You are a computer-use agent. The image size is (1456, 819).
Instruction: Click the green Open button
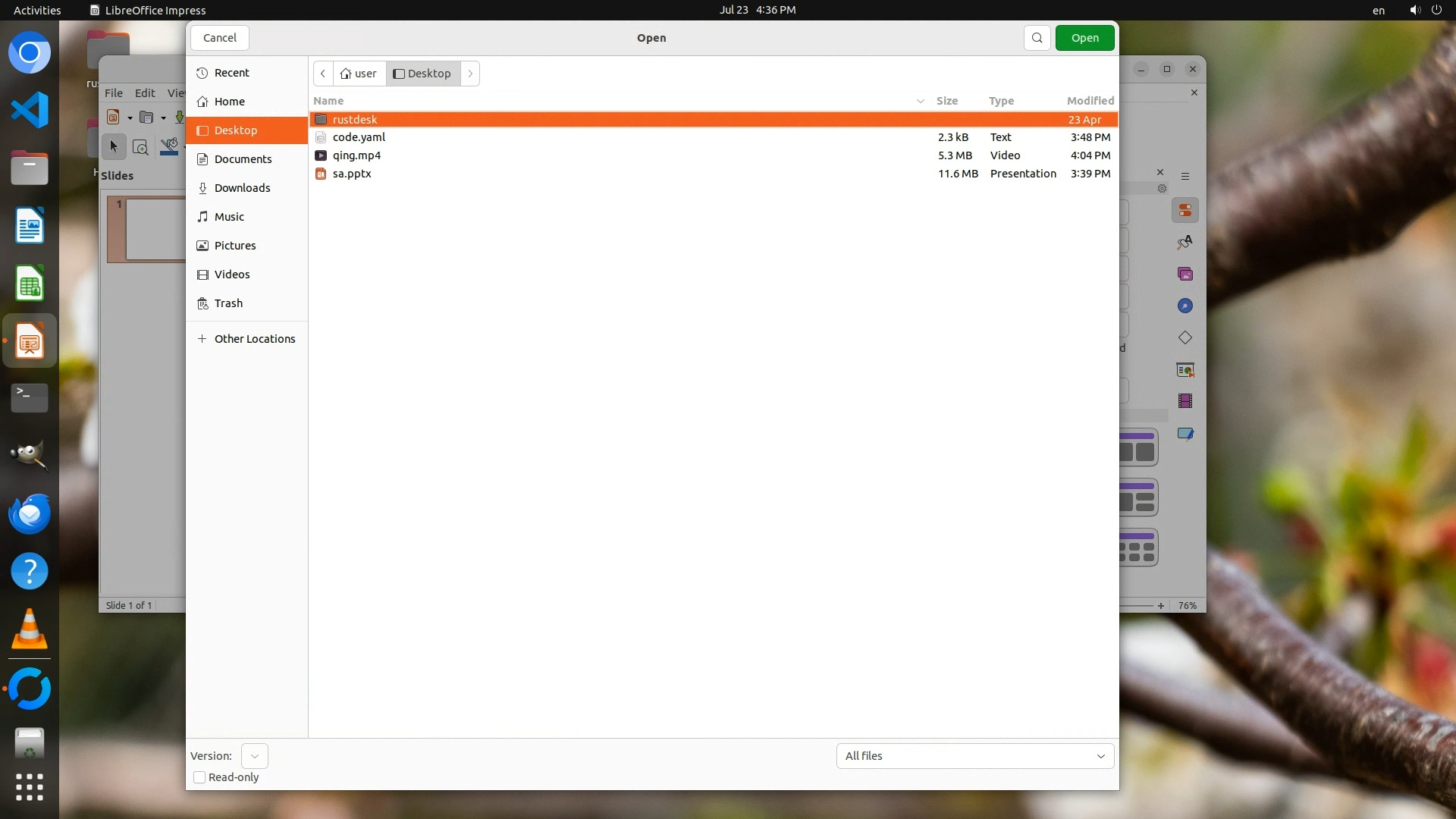pos(1084,38)
